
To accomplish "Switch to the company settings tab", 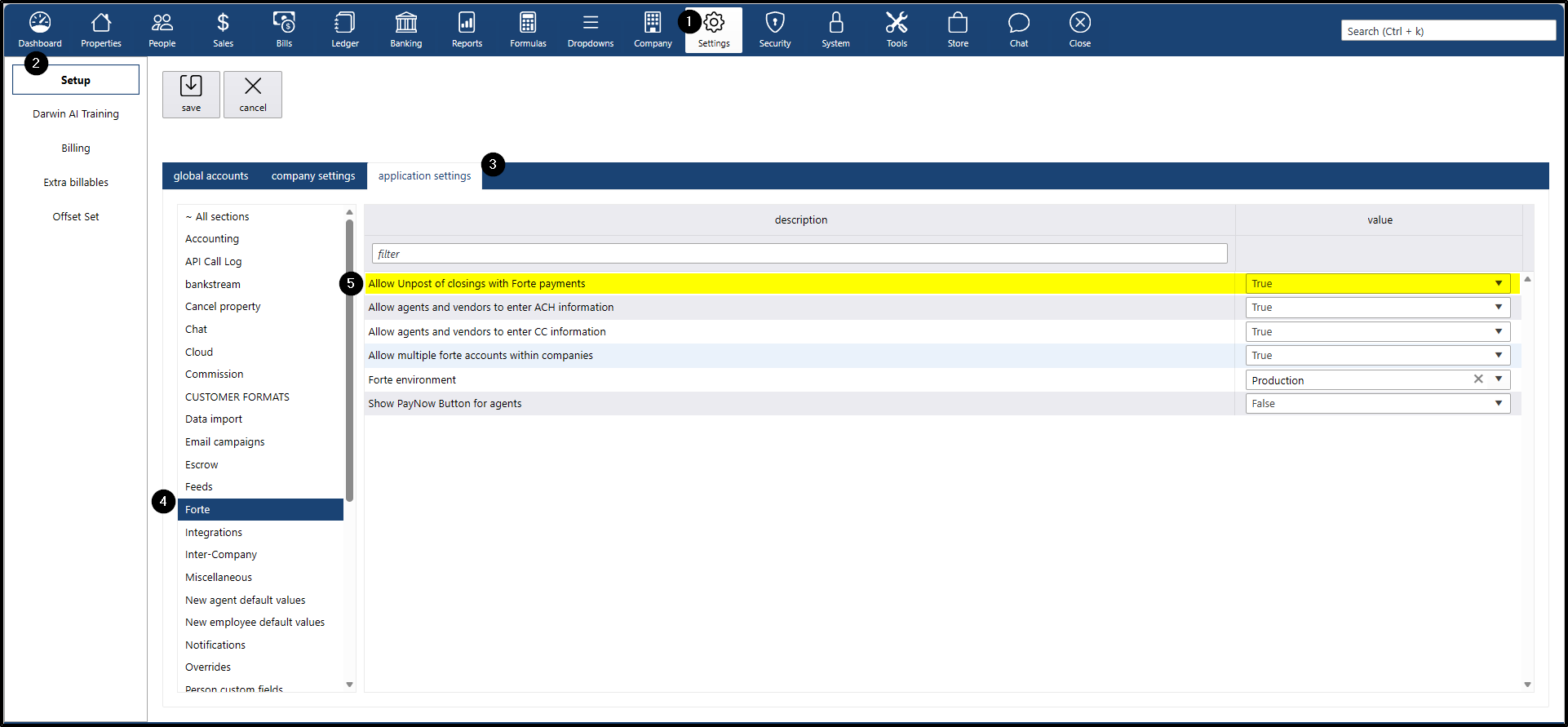I will 313,176.
